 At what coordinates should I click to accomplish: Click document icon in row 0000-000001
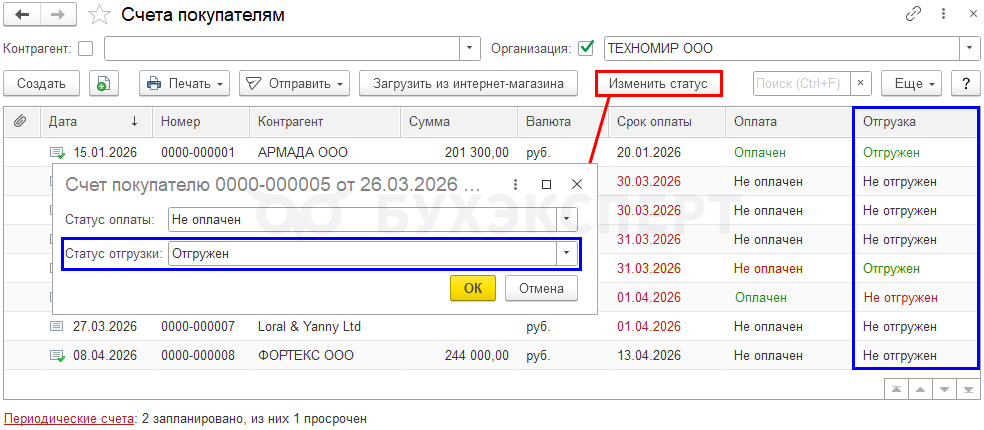57,152
